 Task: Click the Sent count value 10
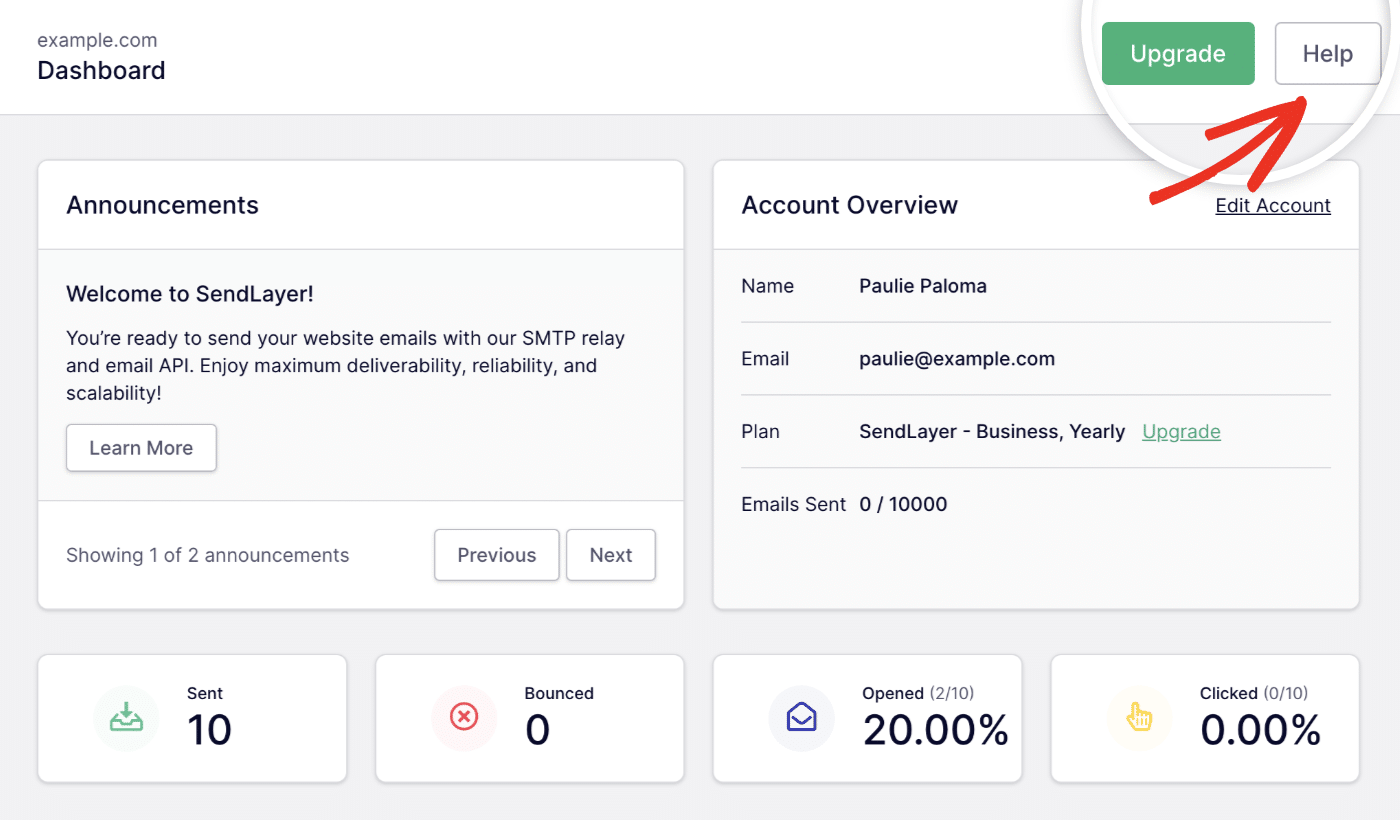coord(209,730)
